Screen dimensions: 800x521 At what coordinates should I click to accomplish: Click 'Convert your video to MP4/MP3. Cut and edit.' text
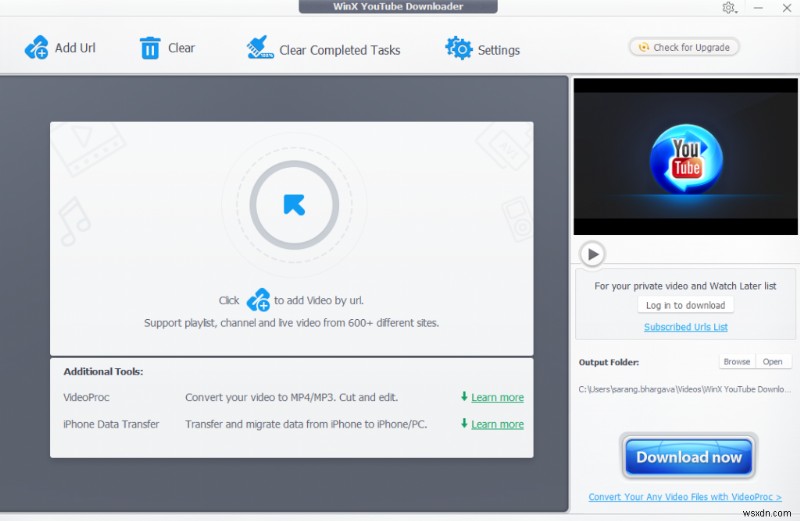click(291, 397)
